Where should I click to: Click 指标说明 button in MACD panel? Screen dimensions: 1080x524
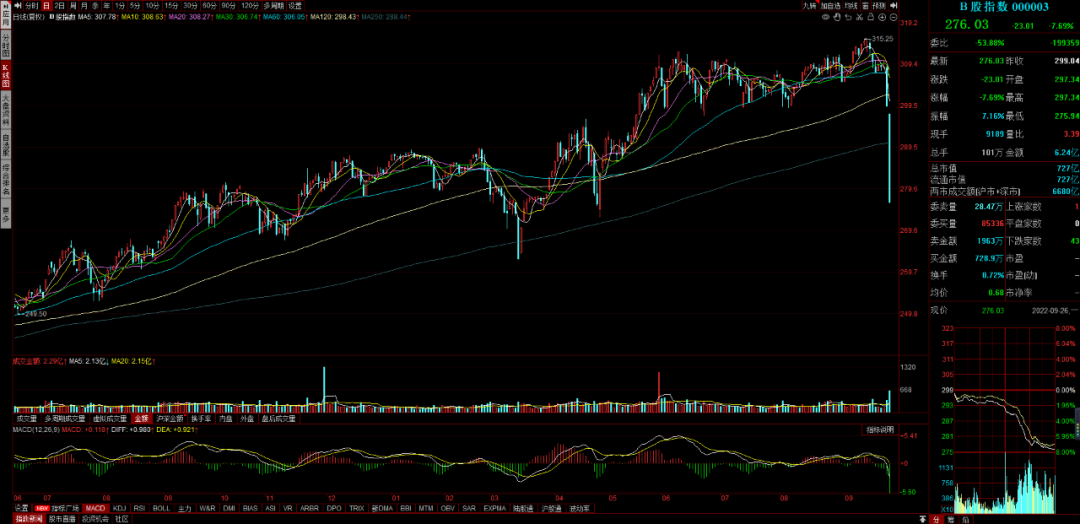click(880, 430)
